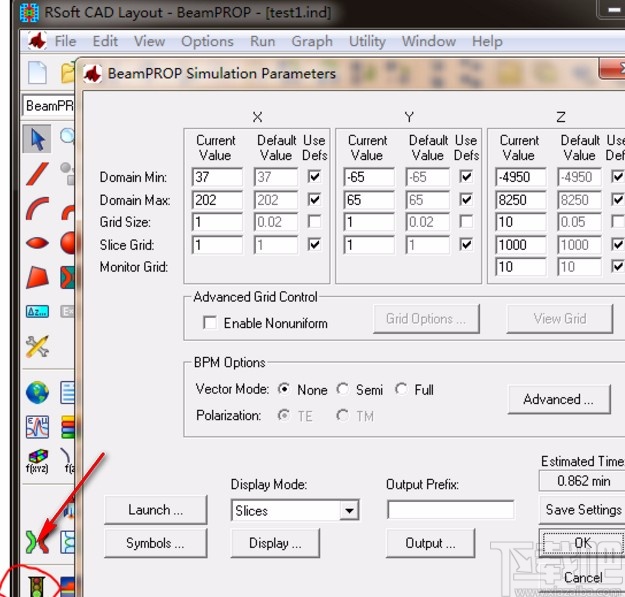This screenshot has height=597, width=625.
Task: Click Z Domain Min current value field
Action: pyautogui.click(x=521, y=177)
